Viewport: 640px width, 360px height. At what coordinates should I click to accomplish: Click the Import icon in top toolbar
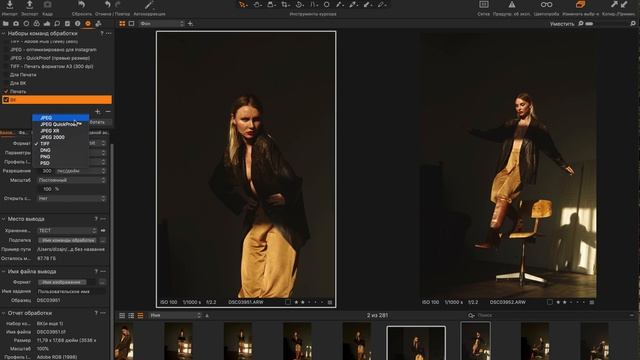coord(10,4)
